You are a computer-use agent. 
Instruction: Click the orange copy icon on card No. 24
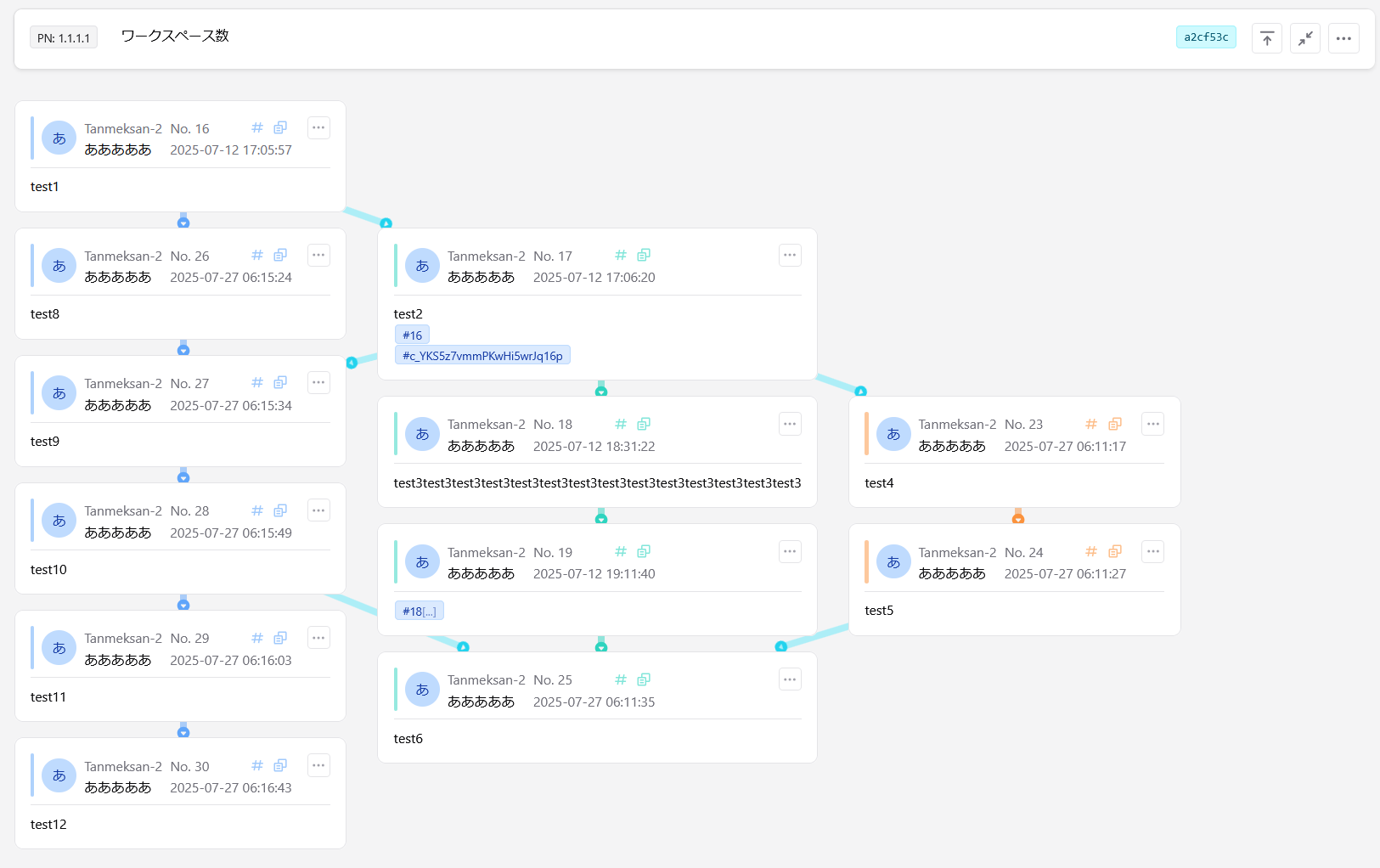1115,551
